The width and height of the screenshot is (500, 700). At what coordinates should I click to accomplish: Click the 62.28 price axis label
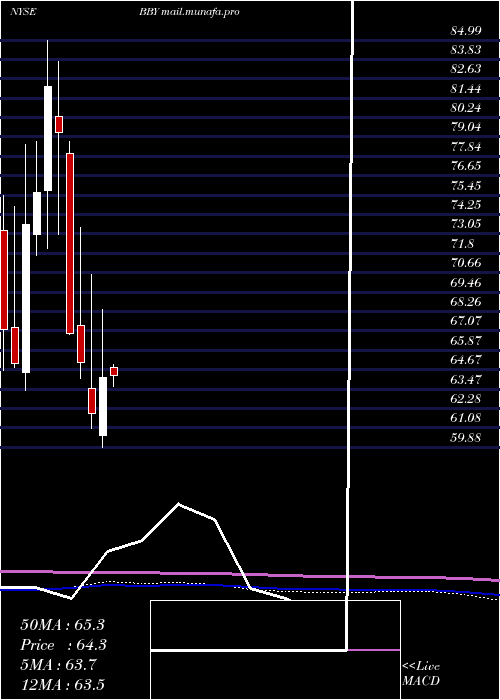tap(466, 398)
